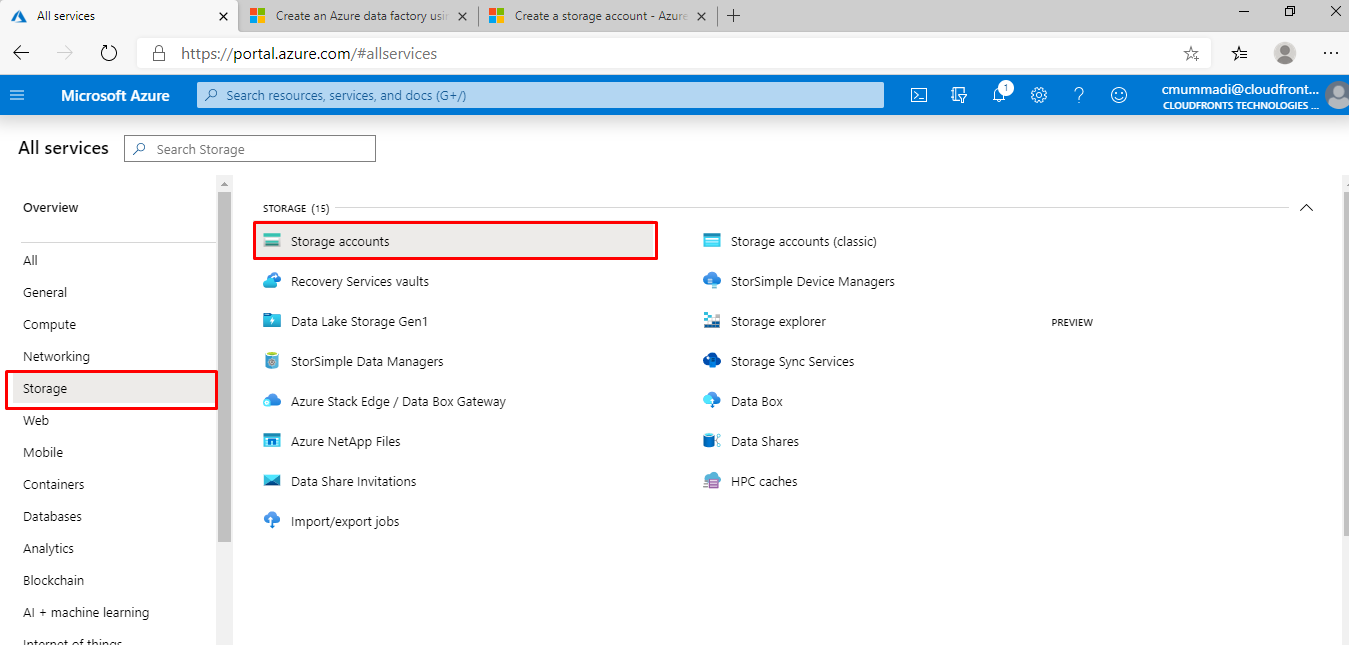Image resolution: width=1349 pixels, height=645 pixels.
Task: Click the StorSimple Data Managers icon
Action: (x=272, y=361)
